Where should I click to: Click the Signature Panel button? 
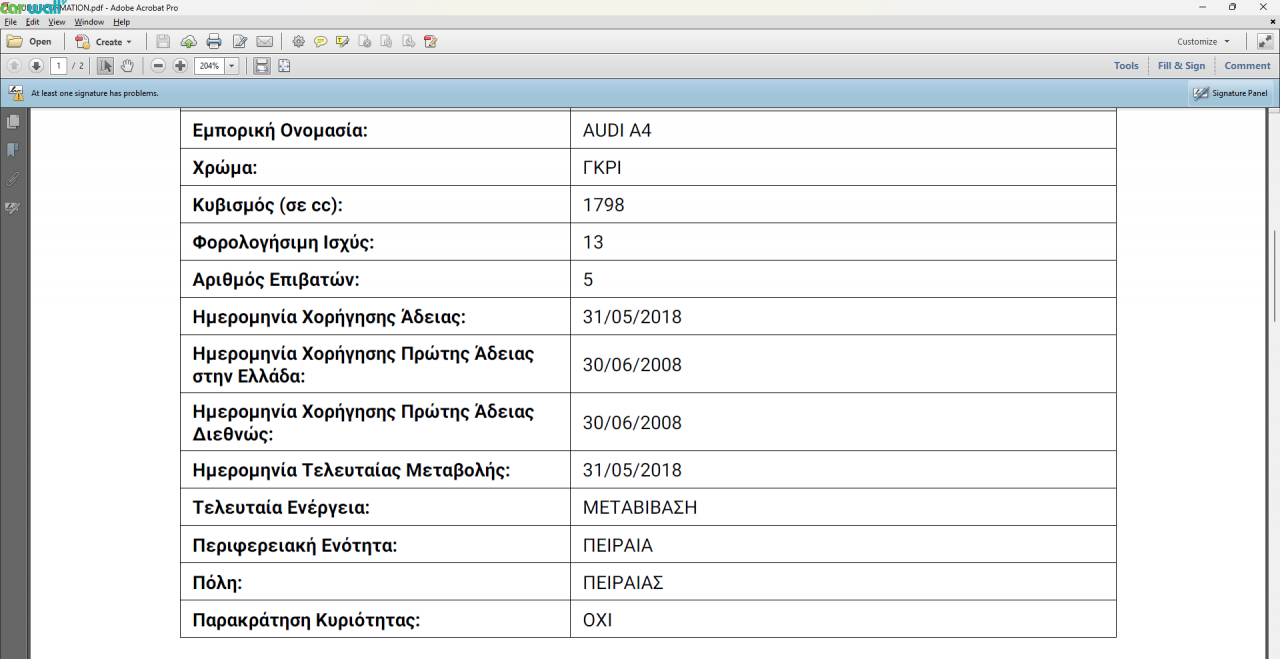tap(1230, 93)
